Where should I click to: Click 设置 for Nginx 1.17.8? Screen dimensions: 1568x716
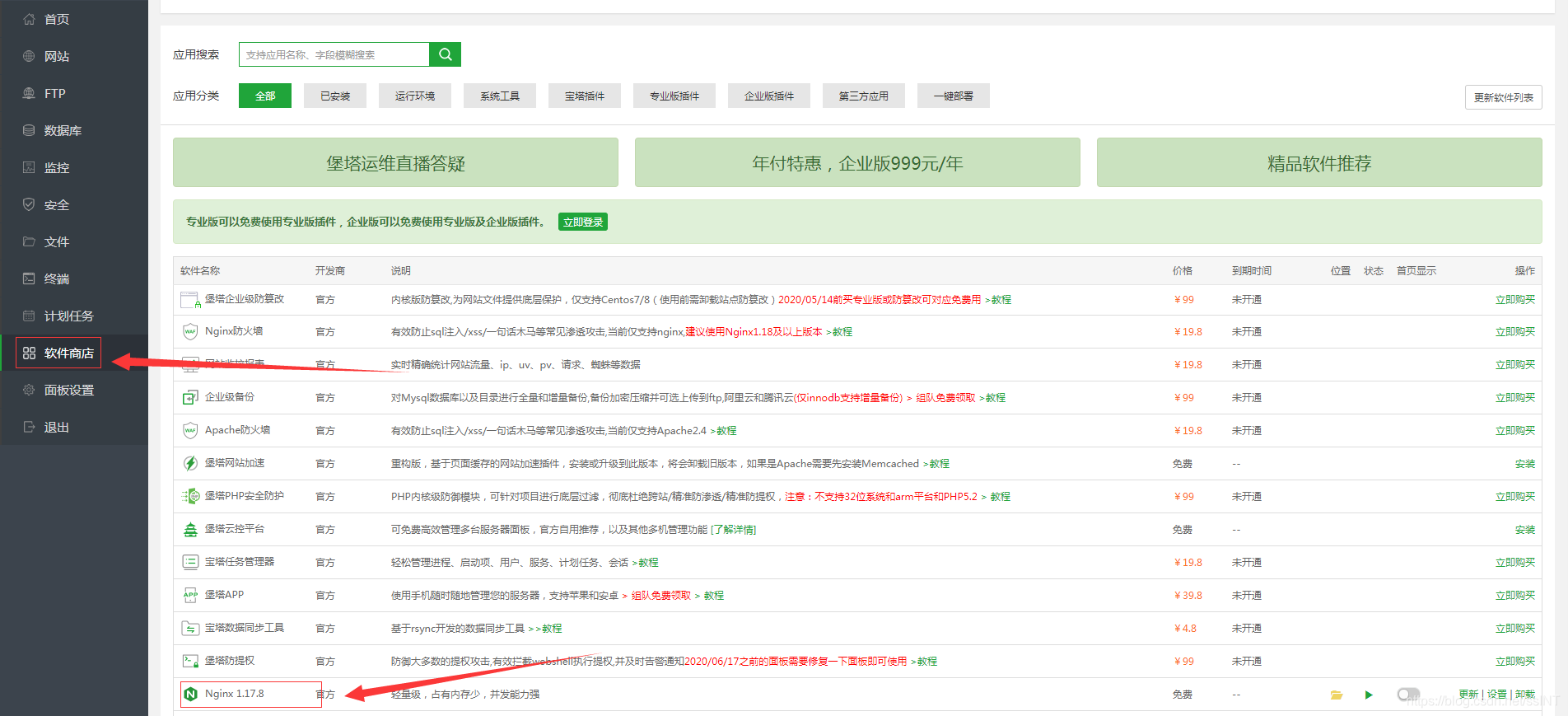pyautogui.click(x=1497, y=695)
